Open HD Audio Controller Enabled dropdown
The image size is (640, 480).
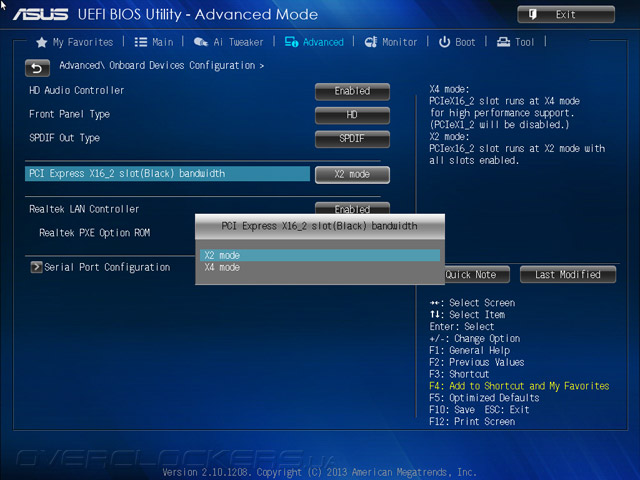[x=352, y=91]
